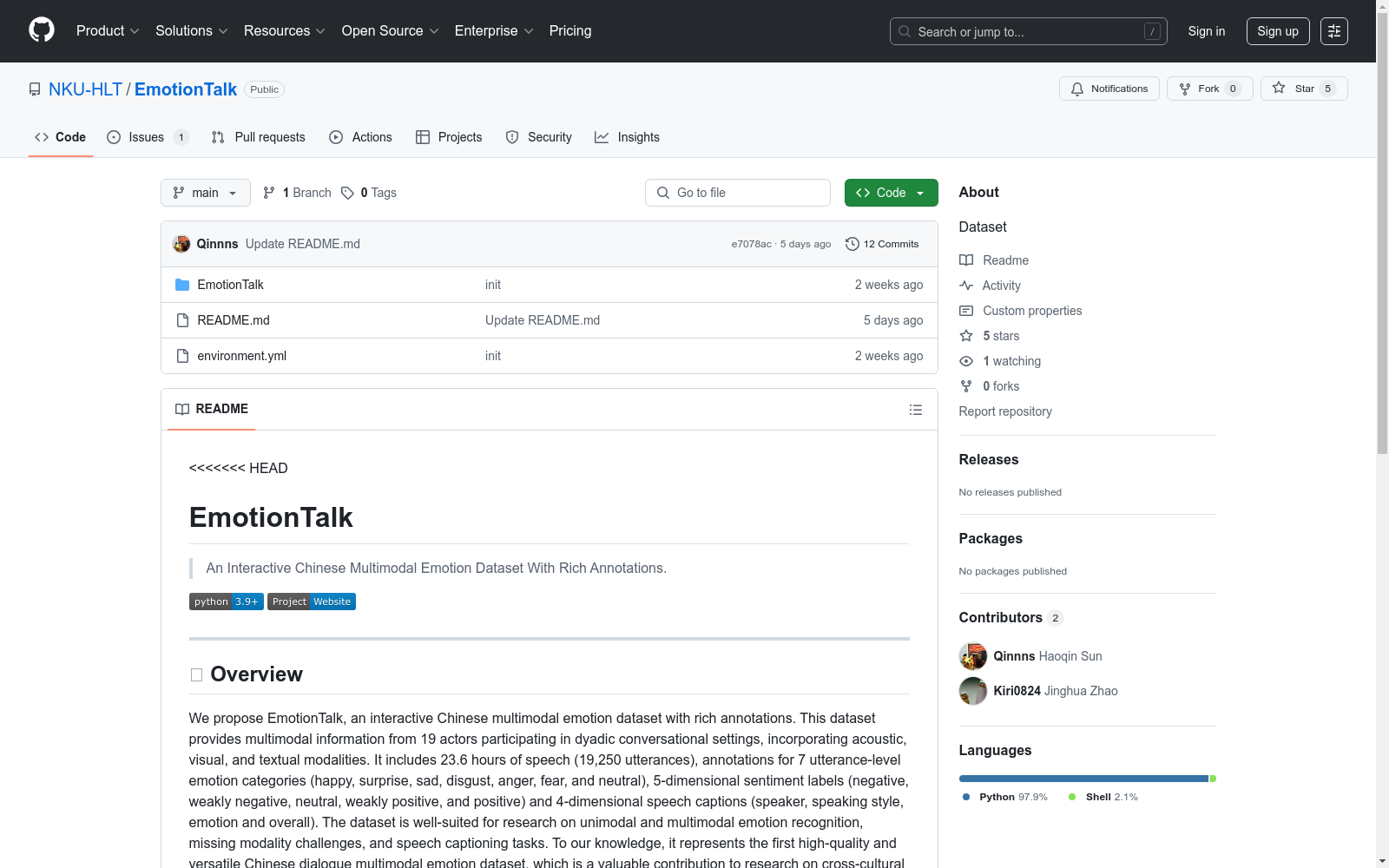Click Report repository link
Image resolution: width=1389 pixels, height=868 pixels.
(1005, 411)
